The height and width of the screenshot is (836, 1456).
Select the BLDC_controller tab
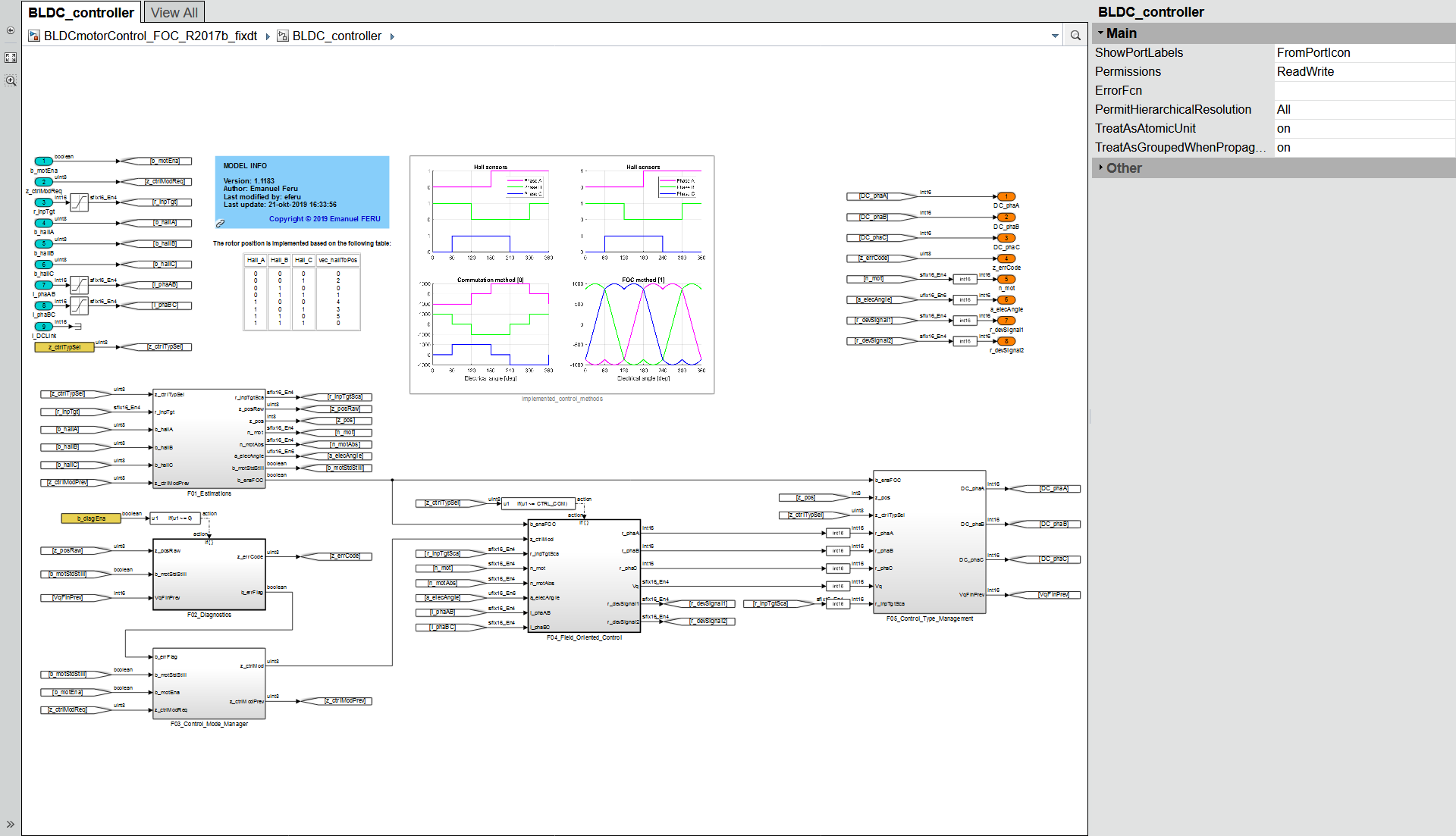point(80,11)
